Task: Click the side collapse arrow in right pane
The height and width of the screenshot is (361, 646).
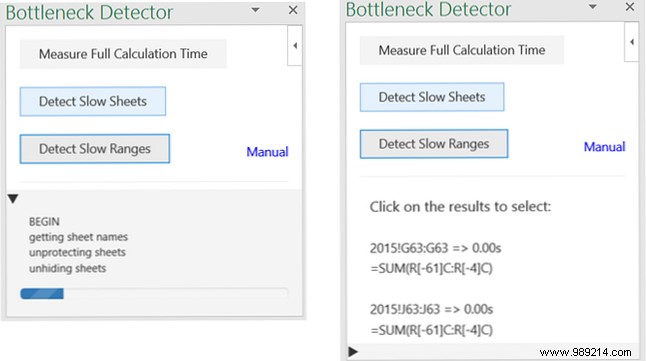Action: 632,42
